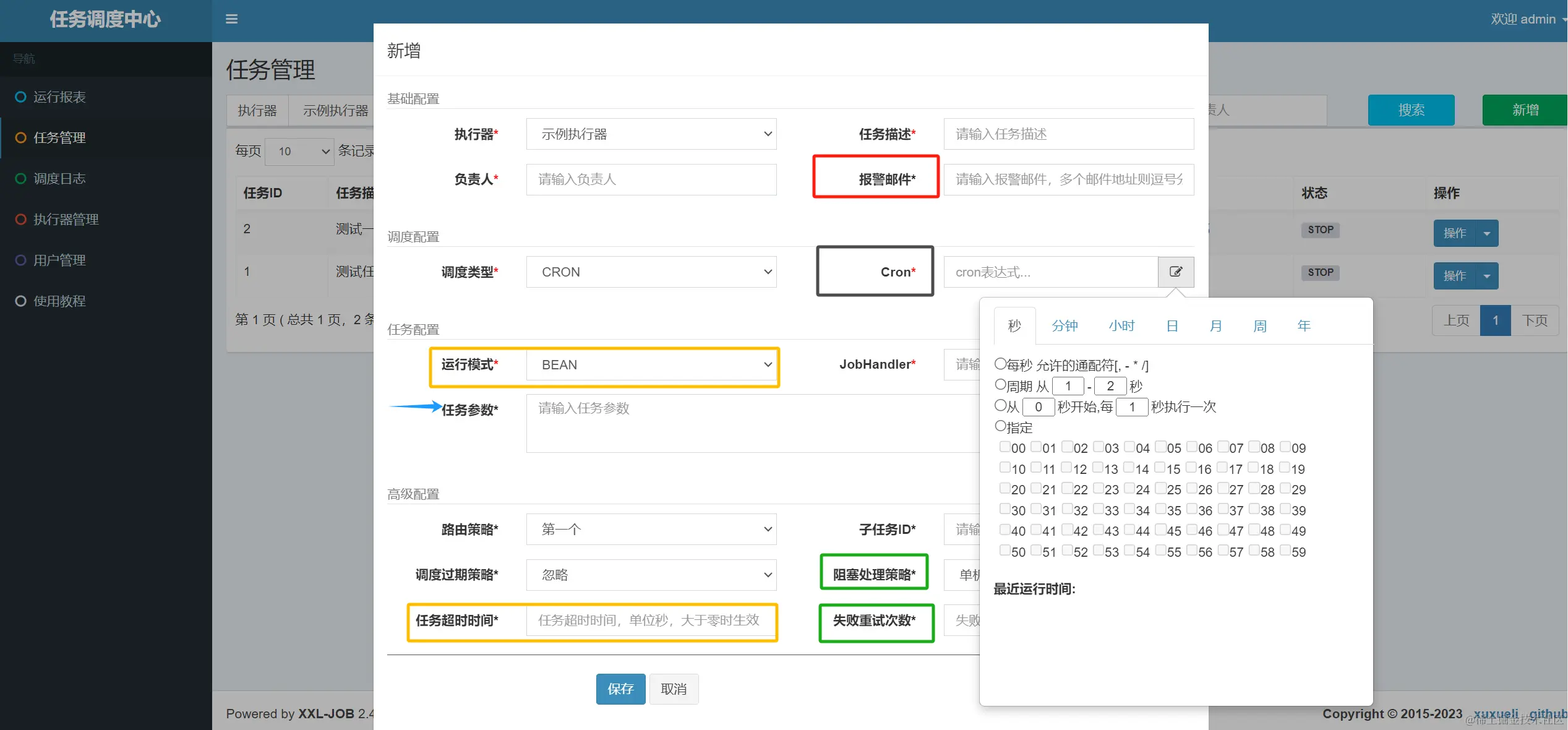Image resolution: width=1568 pixels, height=730 pixels.
Task: Click the 执行器管理 sidebar circle icon
Action: pyautogui.click(x=20, y=220)
